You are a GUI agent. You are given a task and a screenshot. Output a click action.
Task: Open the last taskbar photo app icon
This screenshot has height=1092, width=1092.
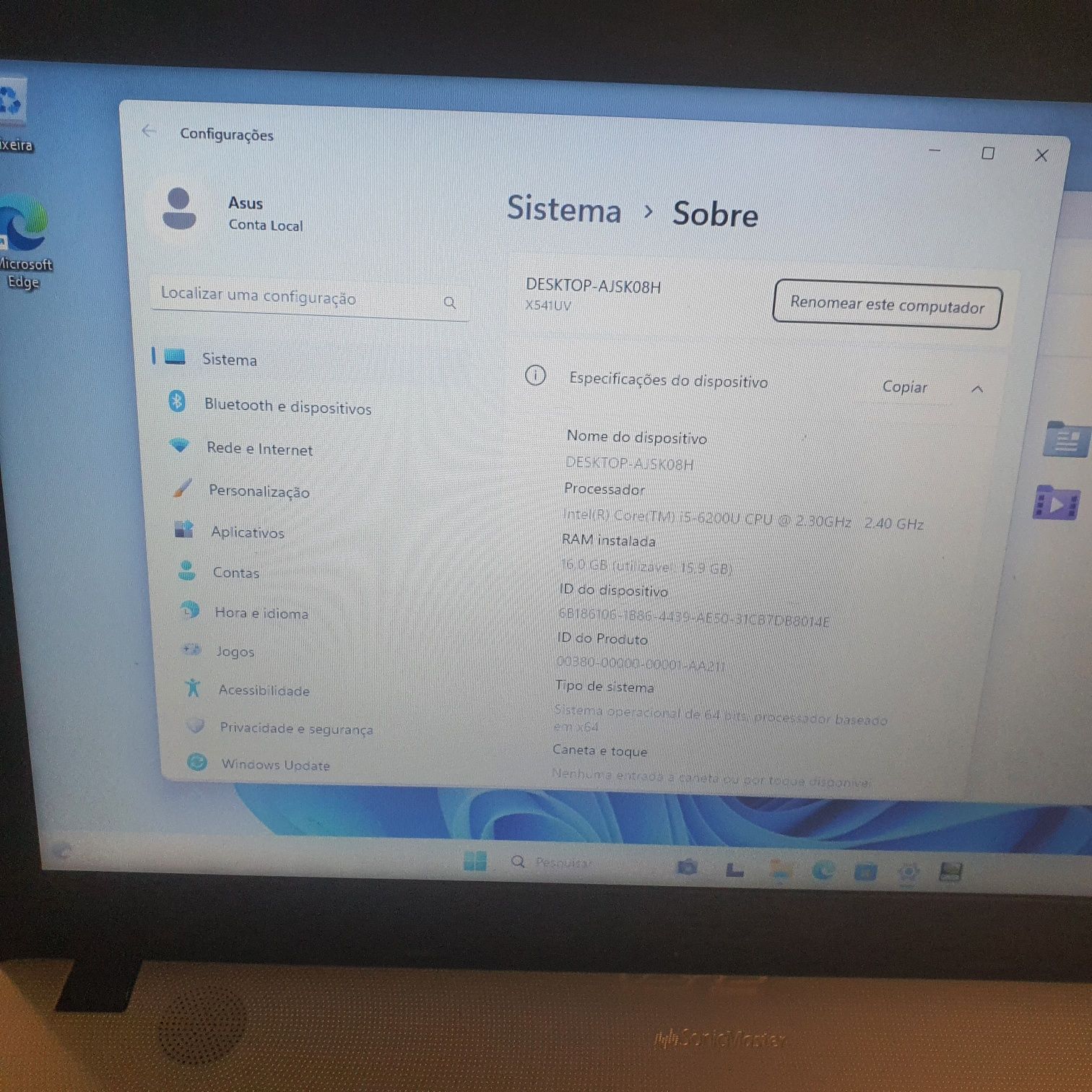950,873
